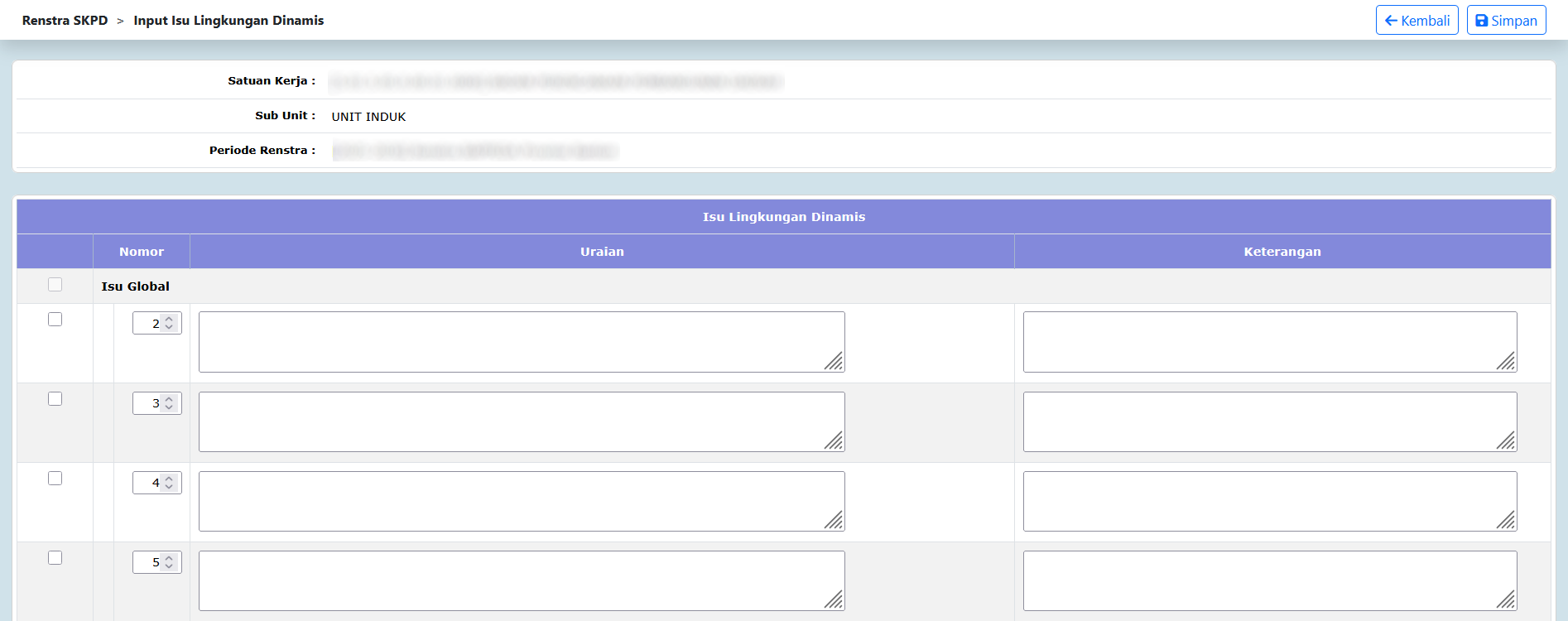Click resize handle of row 3 Keterangan textarea

tap(1507, 441)
